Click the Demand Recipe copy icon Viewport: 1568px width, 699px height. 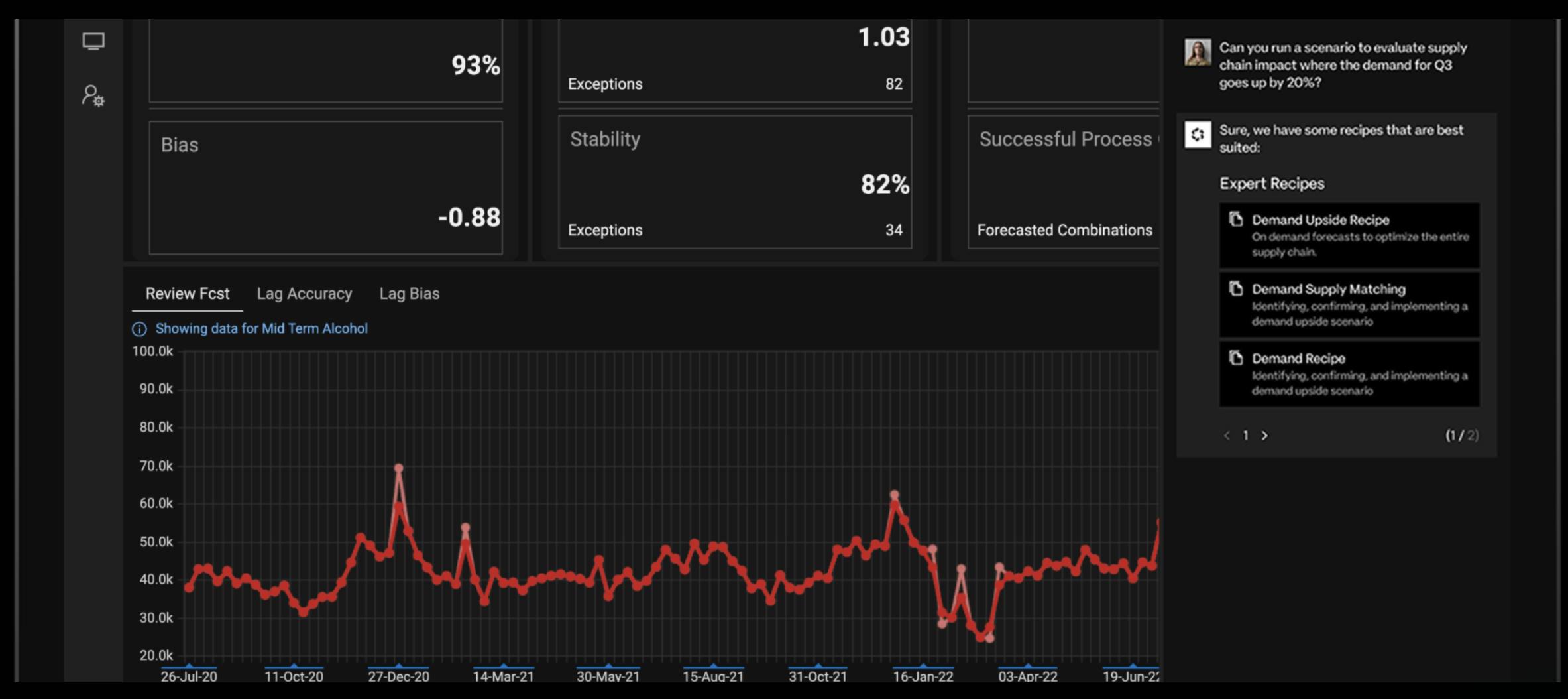click(x=1235, y=358)
